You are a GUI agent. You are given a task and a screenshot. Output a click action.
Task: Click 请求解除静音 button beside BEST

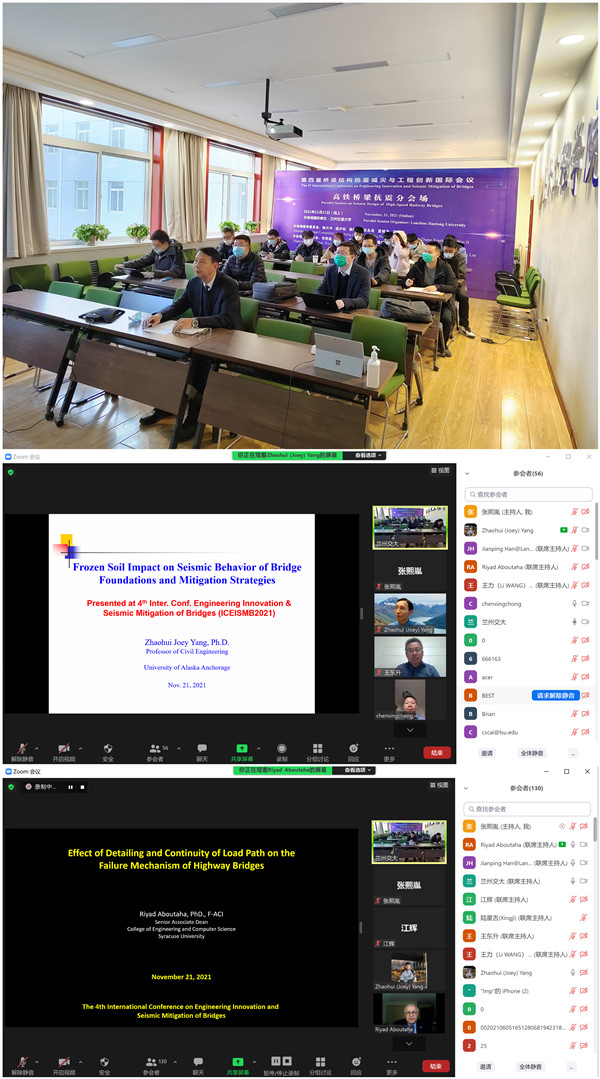click(x=555, y=695)
